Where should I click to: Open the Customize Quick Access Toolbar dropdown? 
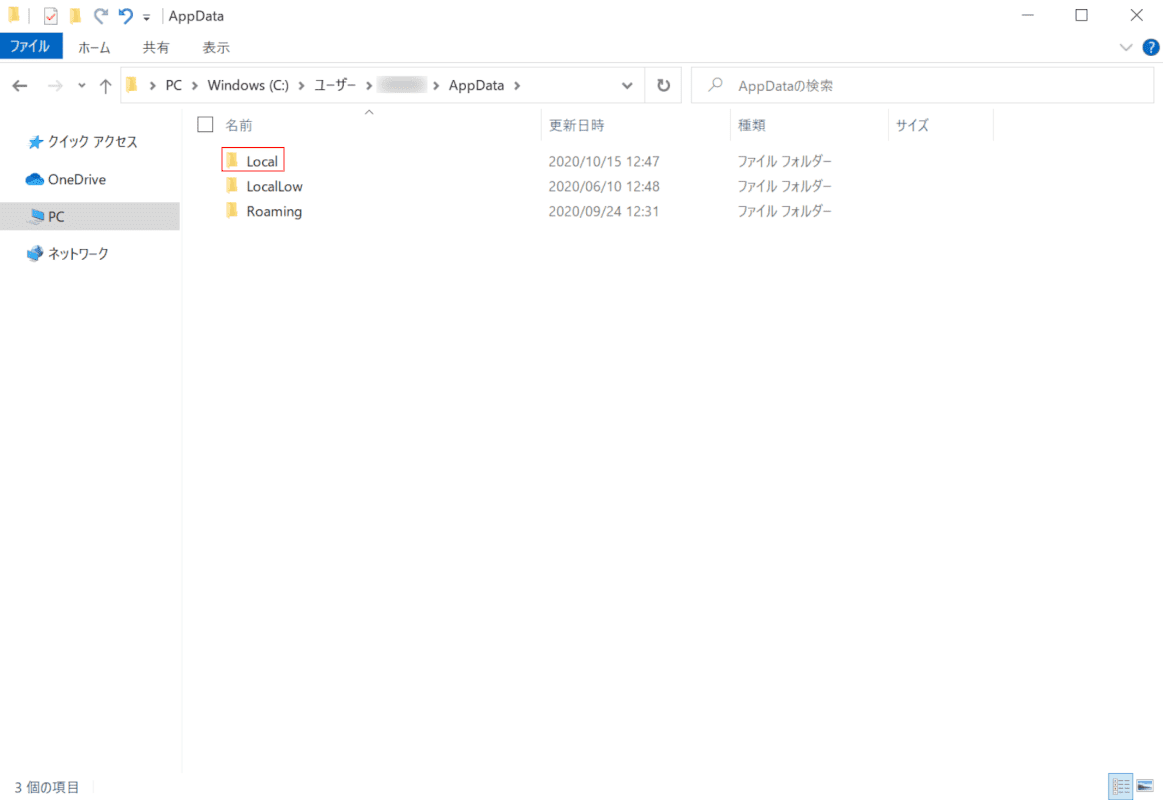tap(147, 17)
